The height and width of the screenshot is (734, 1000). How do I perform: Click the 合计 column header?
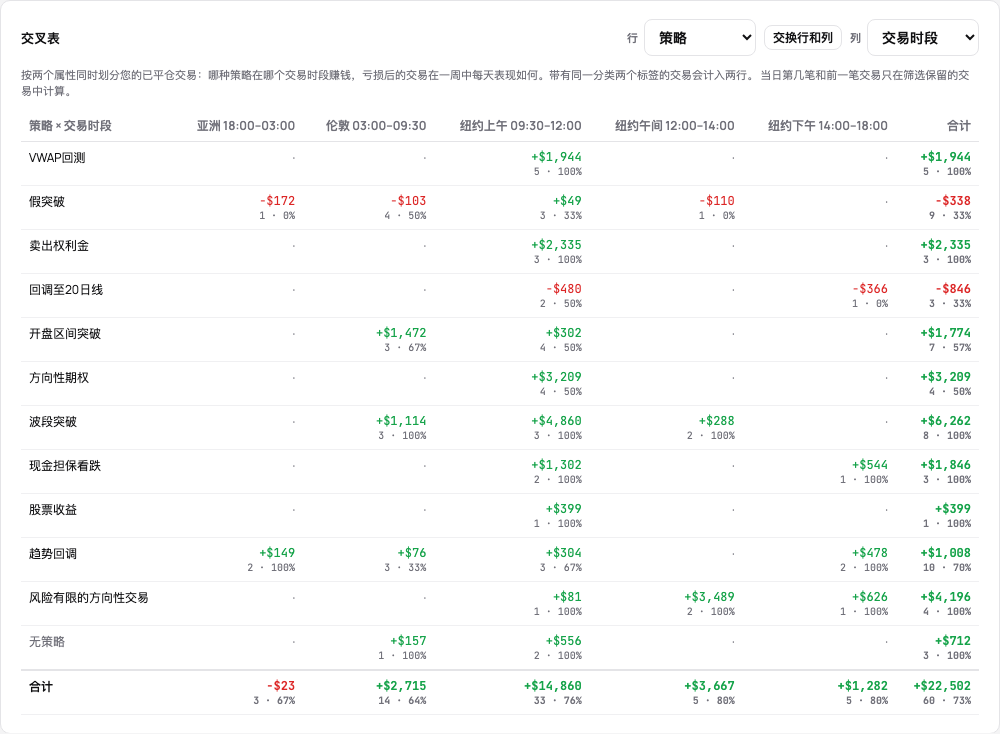coord(959,126)
